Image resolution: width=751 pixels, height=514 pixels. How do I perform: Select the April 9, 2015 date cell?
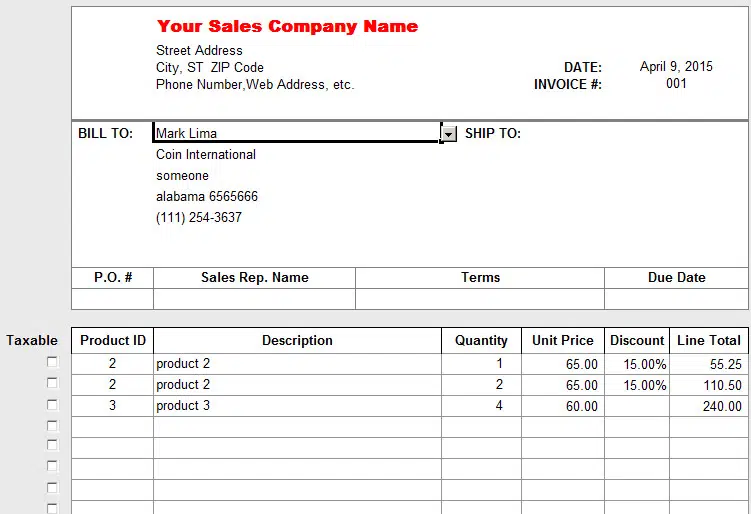pos(676,67)
